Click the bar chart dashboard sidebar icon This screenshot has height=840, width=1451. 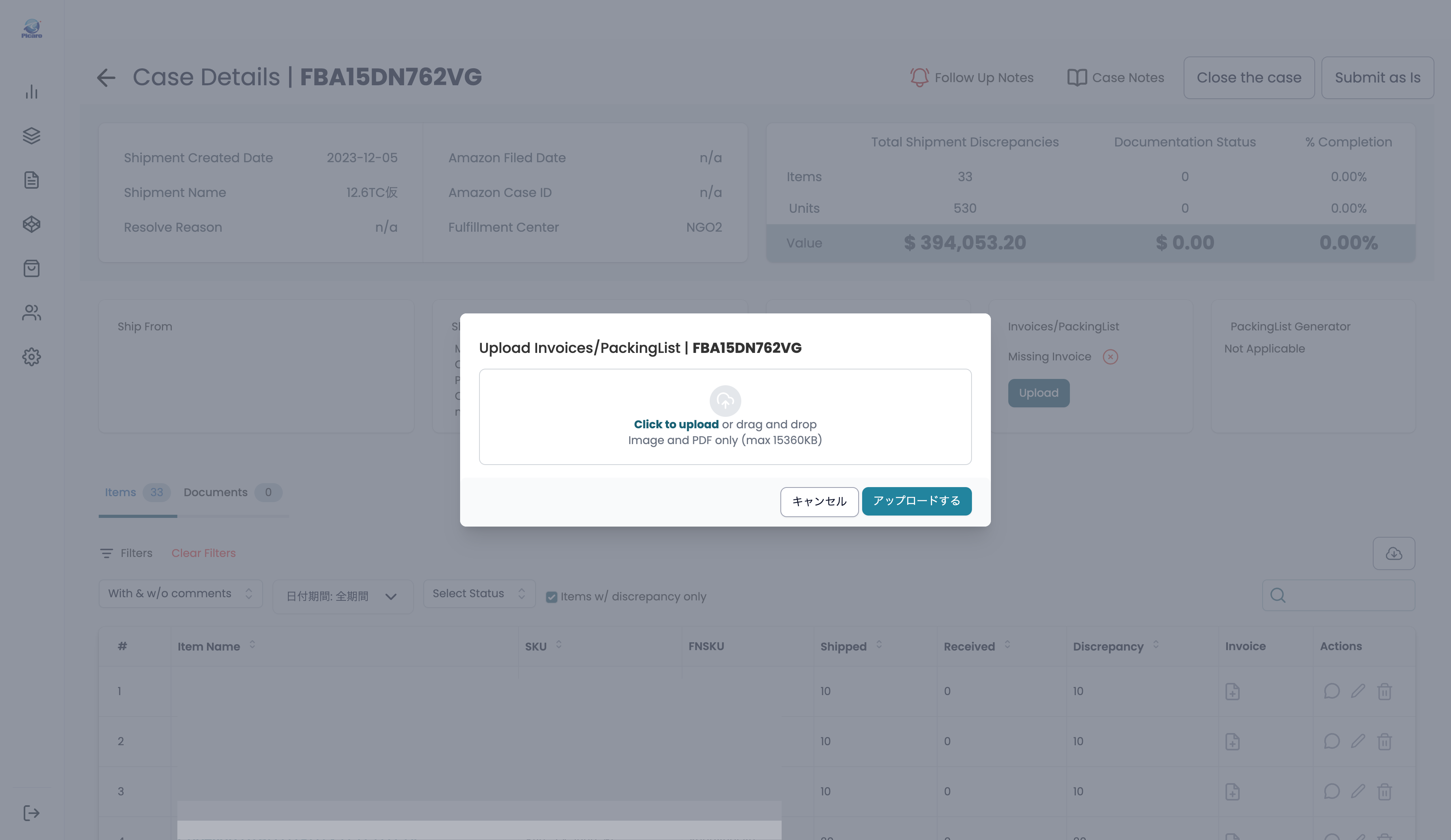tap(32, 92)
